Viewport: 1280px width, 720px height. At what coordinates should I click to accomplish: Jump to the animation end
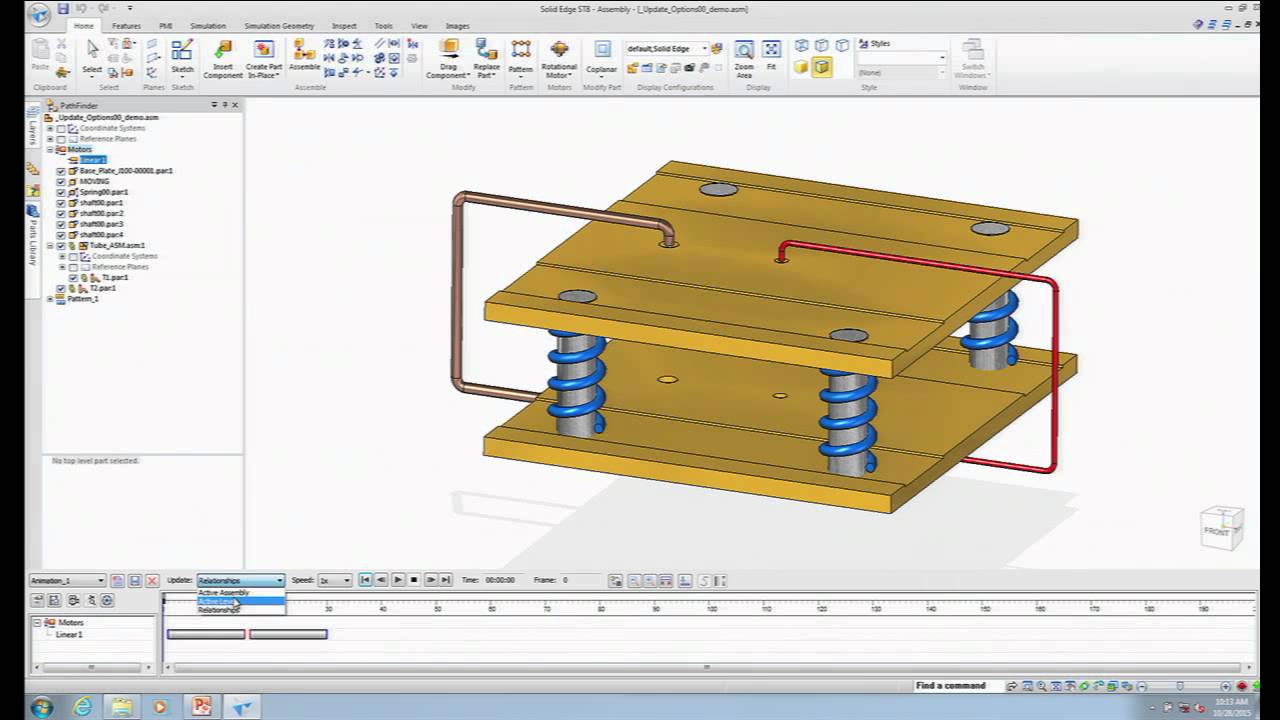click(x=446, y=580)
